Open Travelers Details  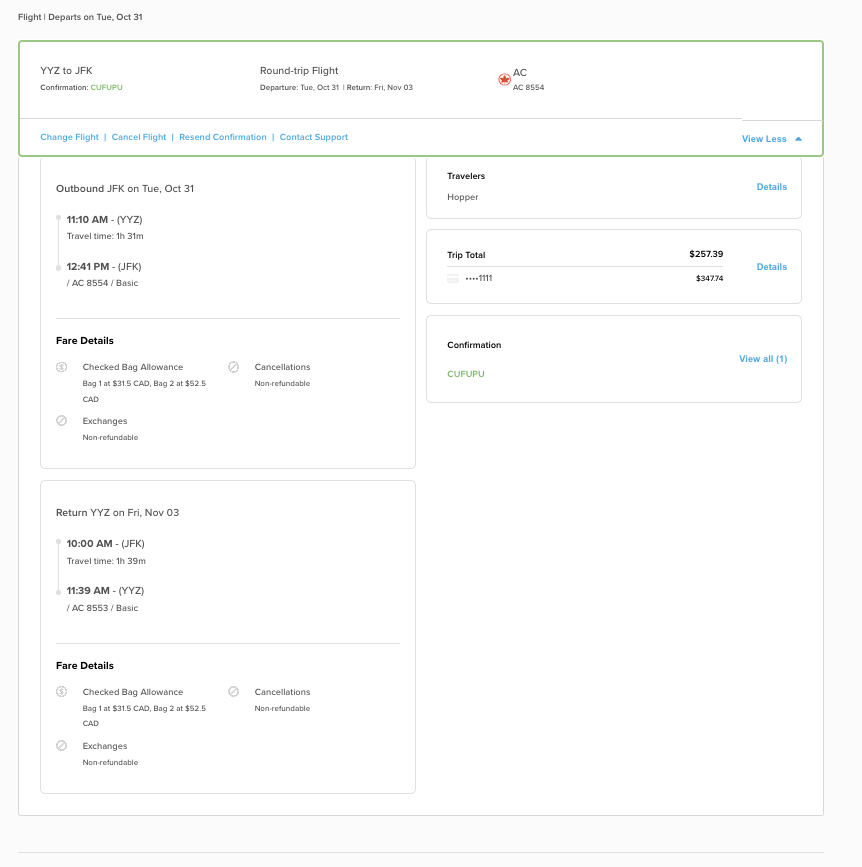pyautogui.click(x=772, y=187)
